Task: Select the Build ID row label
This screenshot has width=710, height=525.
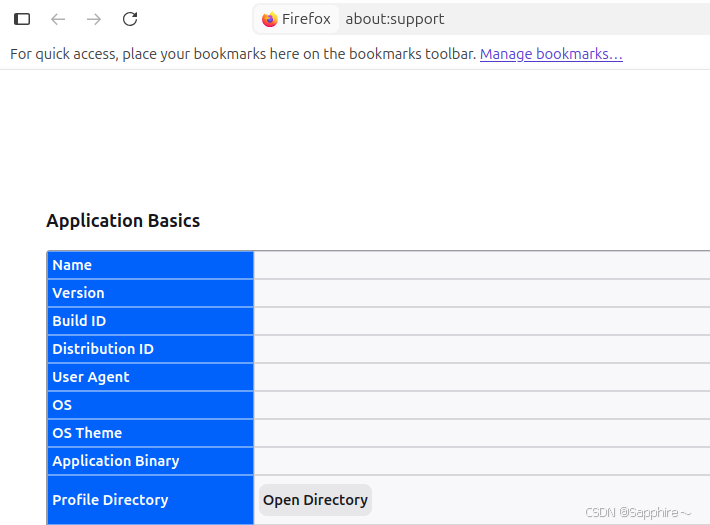Action: tap(79, 321)
